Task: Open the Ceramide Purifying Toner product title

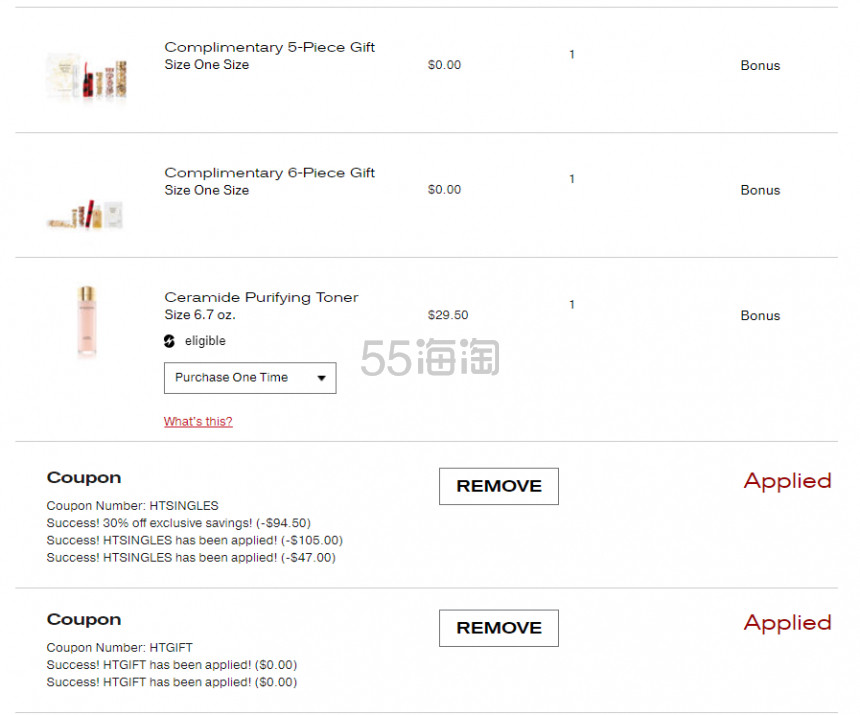Action: 261,297
